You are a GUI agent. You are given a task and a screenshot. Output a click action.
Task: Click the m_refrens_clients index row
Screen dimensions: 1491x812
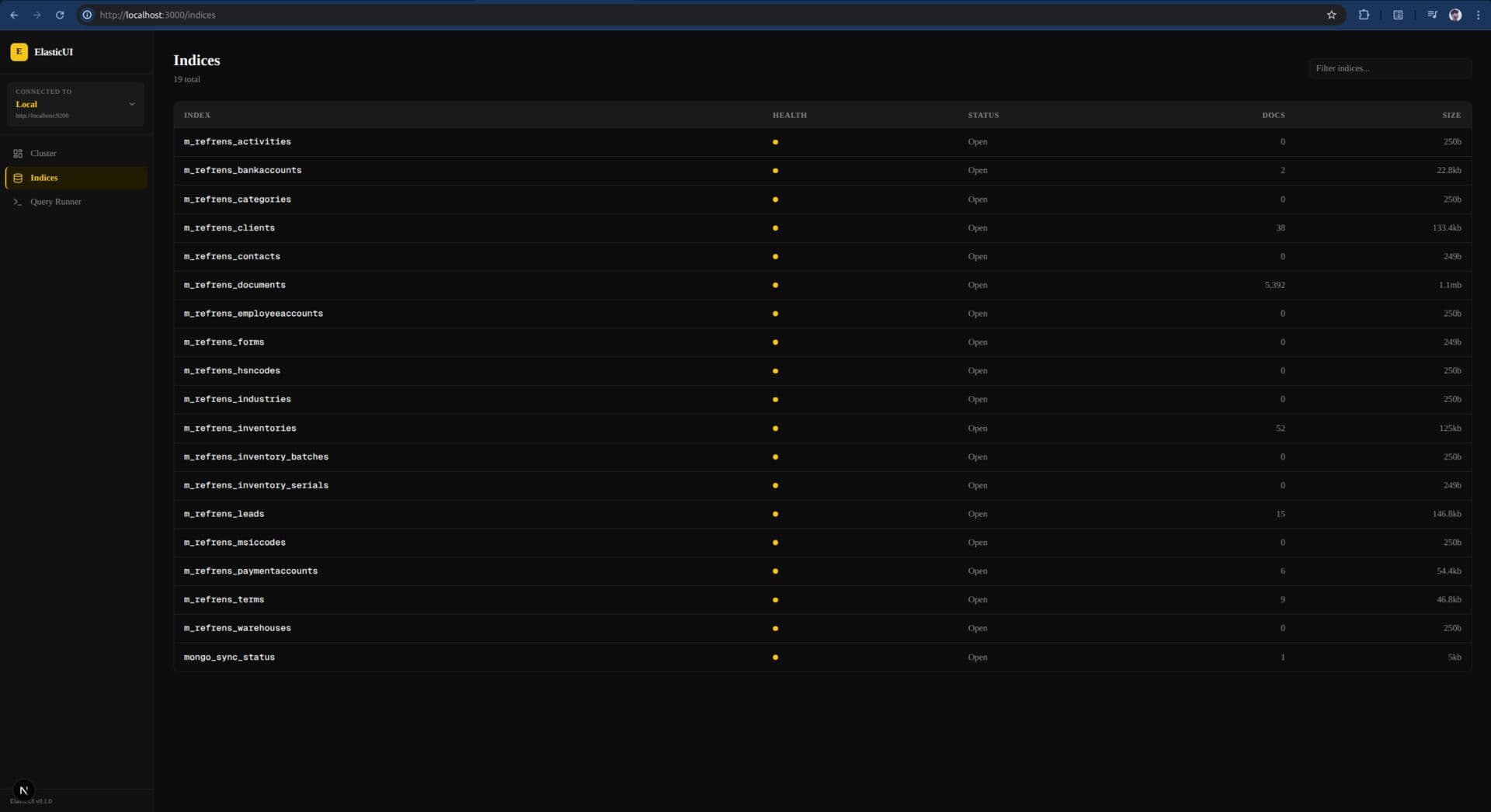(229, 228)
